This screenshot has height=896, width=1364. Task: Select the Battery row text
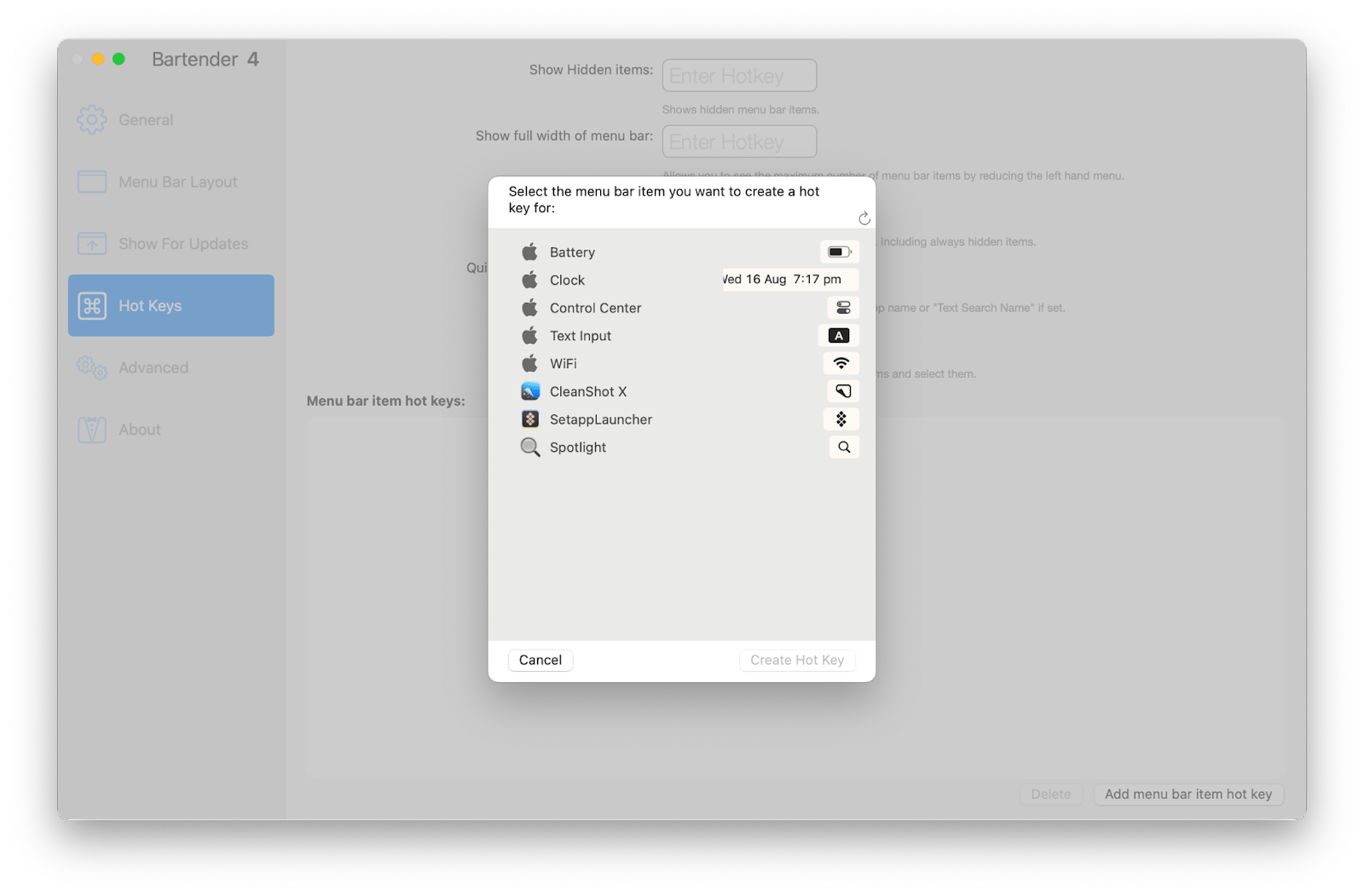(x=572, y=252)
